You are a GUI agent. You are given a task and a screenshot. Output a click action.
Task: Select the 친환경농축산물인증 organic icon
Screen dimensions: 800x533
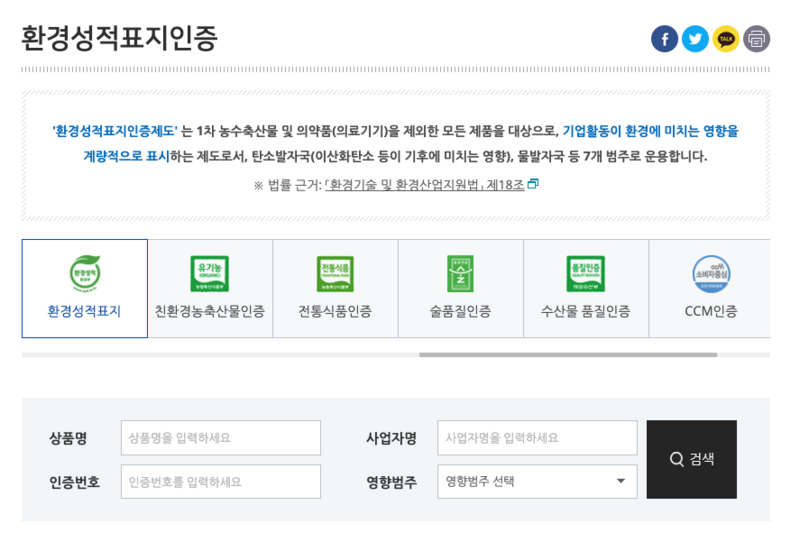coord(210,273)
